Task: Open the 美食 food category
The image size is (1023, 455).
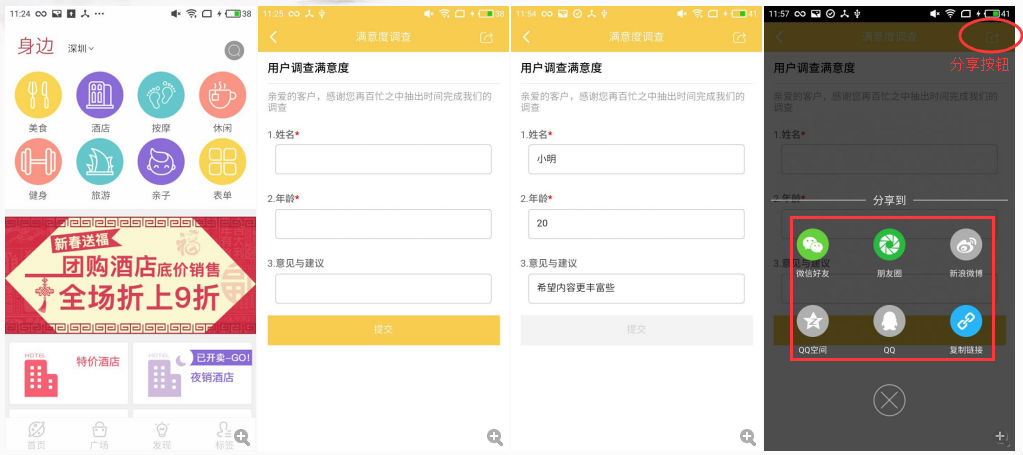Action: [x=38, y=95]
